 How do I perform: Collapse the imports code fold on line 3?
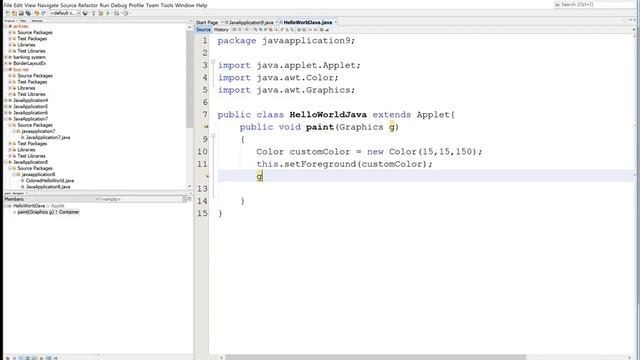213,62
